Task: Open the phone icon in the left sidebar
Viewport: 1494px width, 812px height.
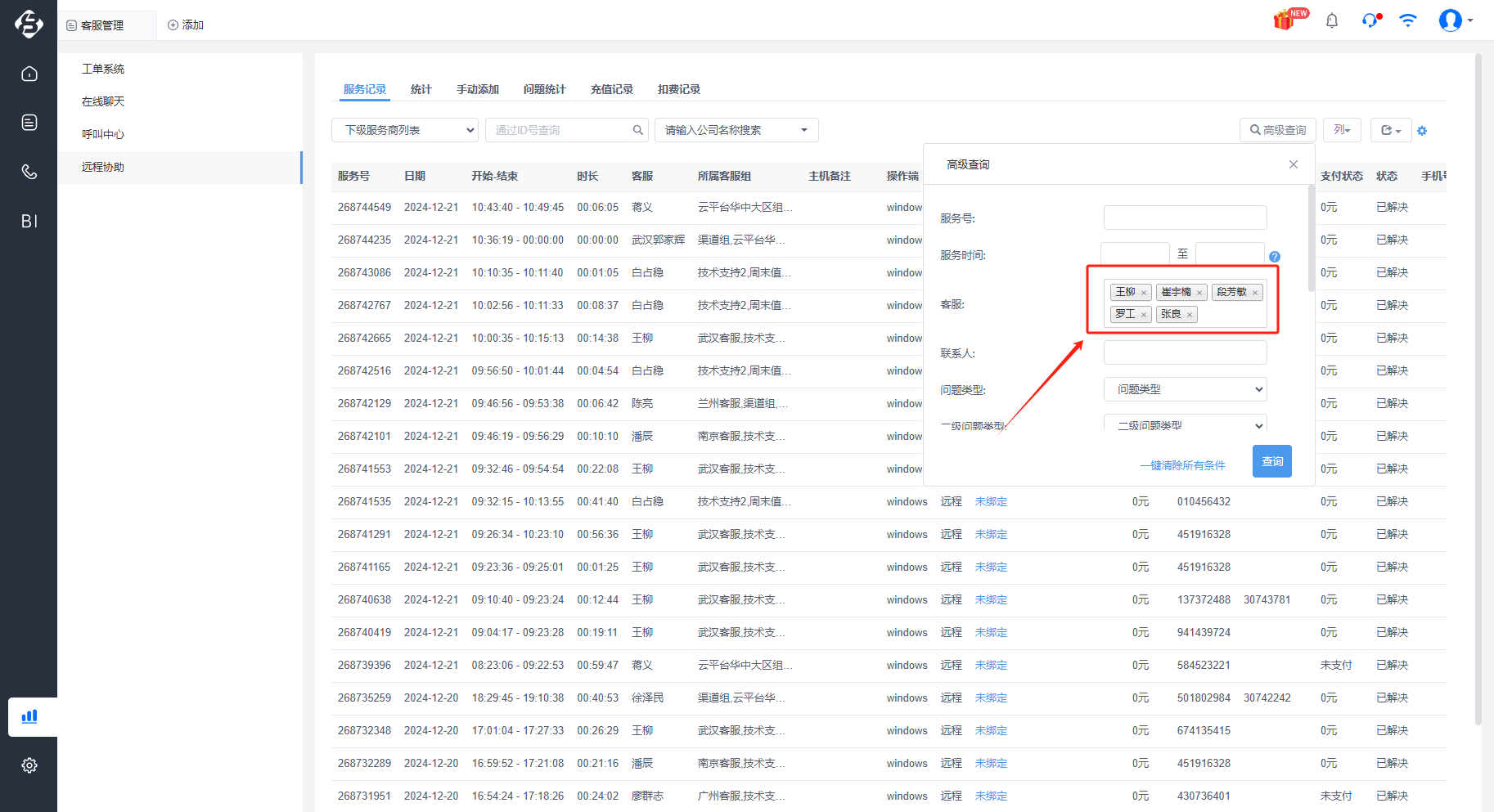Action: coord(29,172)
